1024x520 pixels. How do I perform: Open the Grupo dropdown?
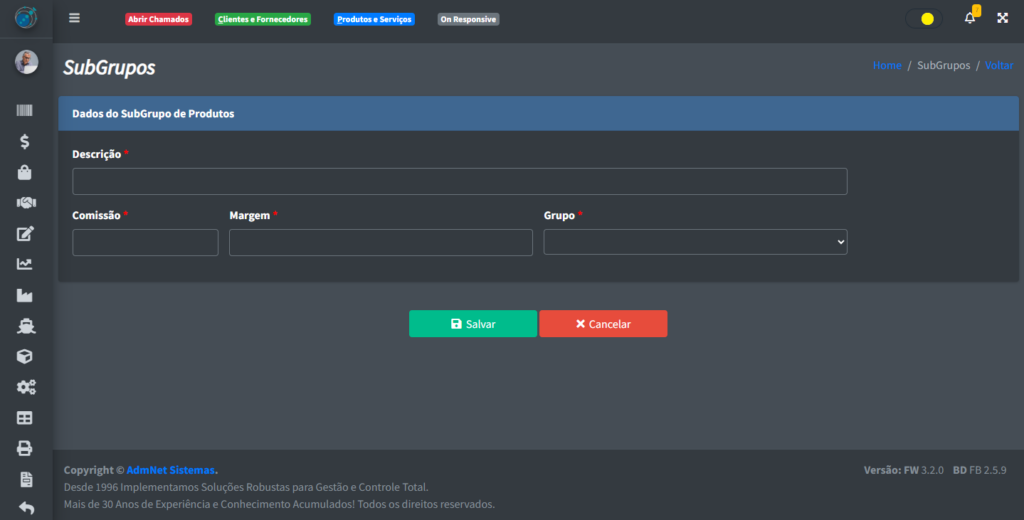pyautogui.click(x=695, y=242)
